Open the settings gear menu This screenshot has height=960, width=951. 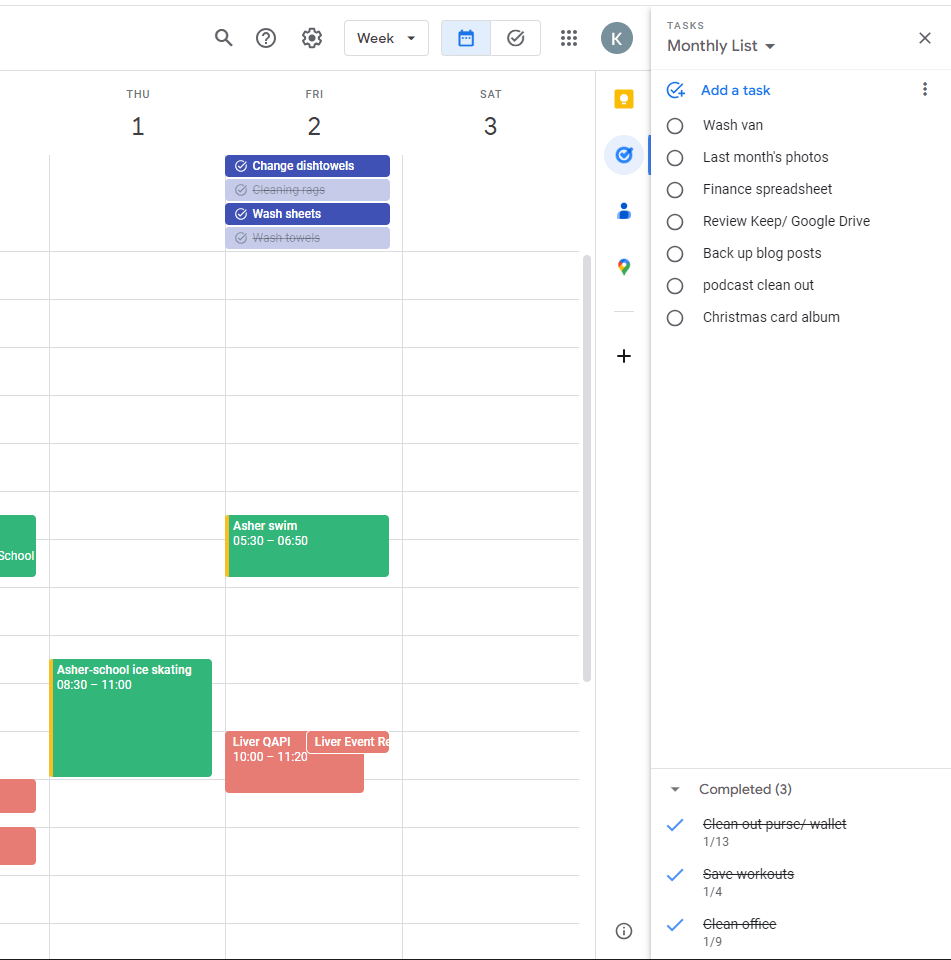click(312, 38)
